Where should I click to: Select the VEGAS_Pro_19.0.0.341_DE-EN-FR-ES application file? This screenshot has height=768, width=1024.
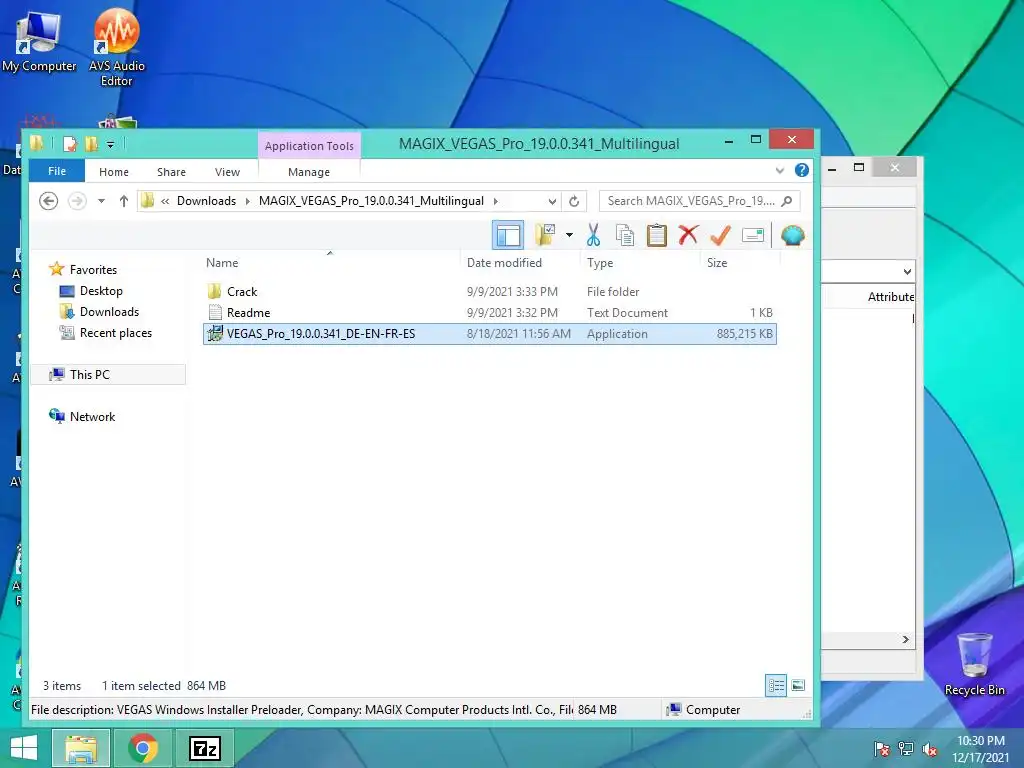(x=490, y=334)
